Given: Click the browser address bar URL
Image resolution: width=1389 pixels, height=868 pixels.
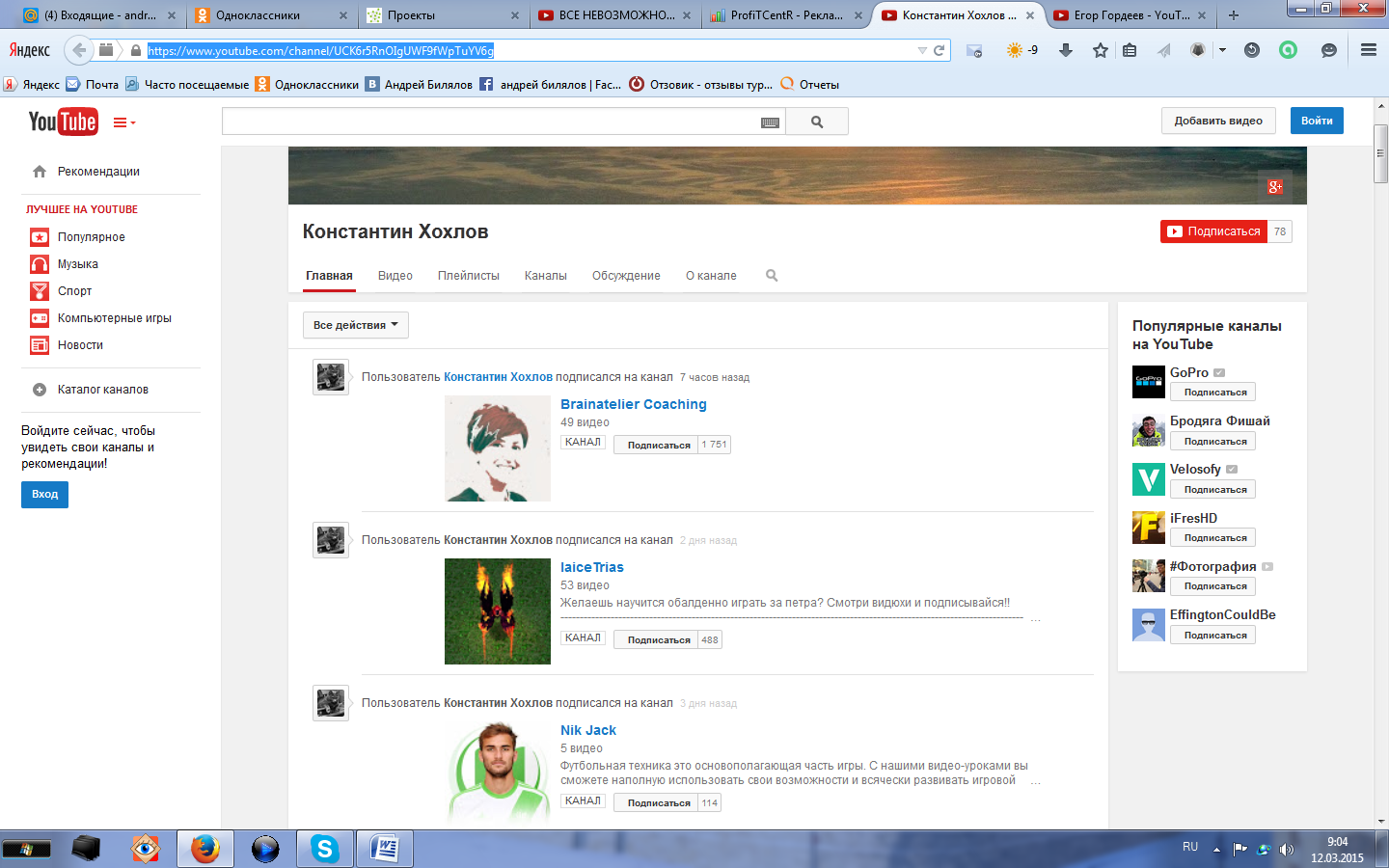Looking at the screenshot, I should (x=320, y=50).
